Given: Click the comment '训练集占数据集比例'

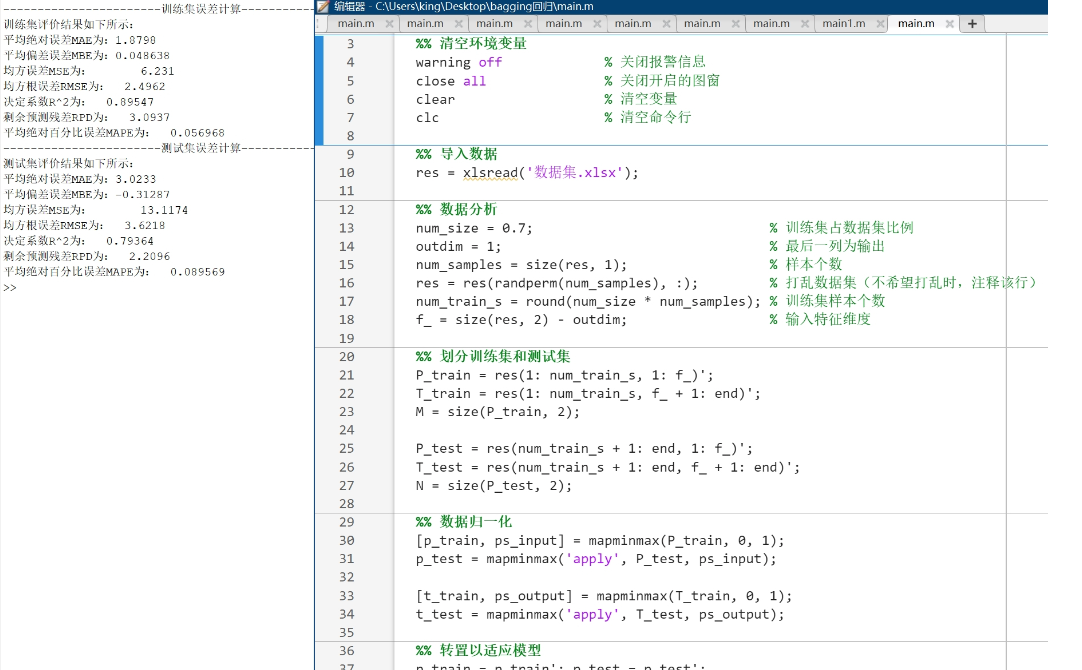Looking at the screenshot, I should tap(849, 228).
